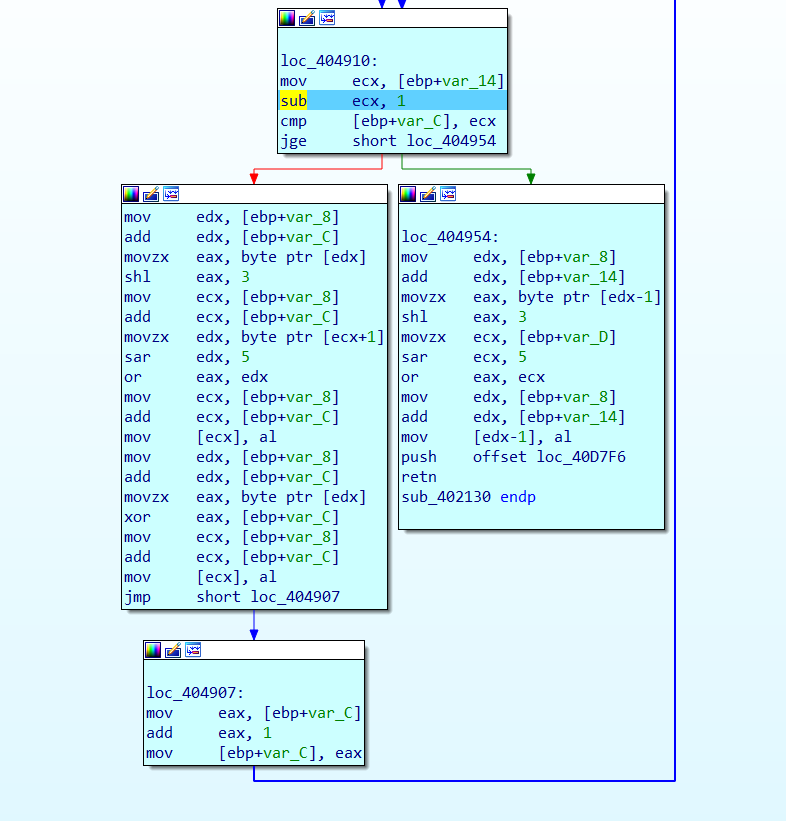
Task: Click group icon on block ending with jmp
Action: [x=171, y=194]
